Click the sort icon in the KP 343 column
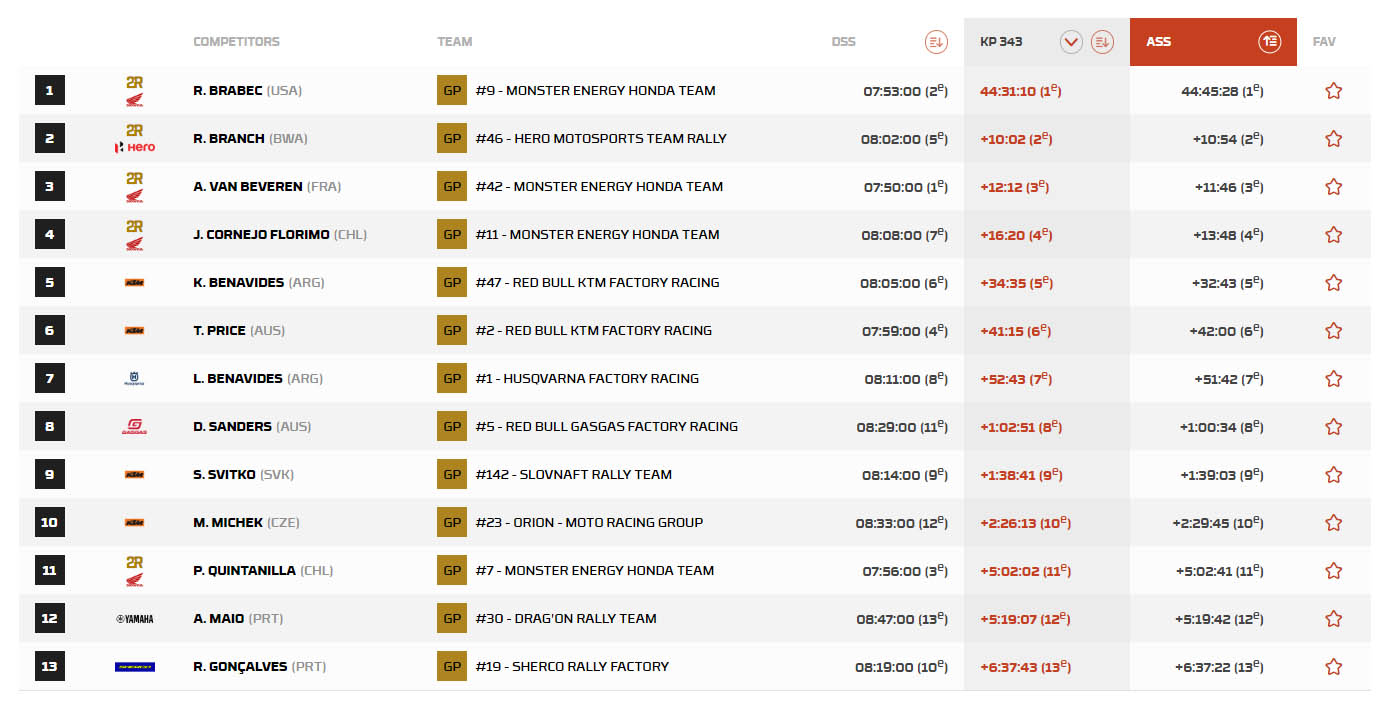Screen dimensions: 1380x704 (1102, 42)
